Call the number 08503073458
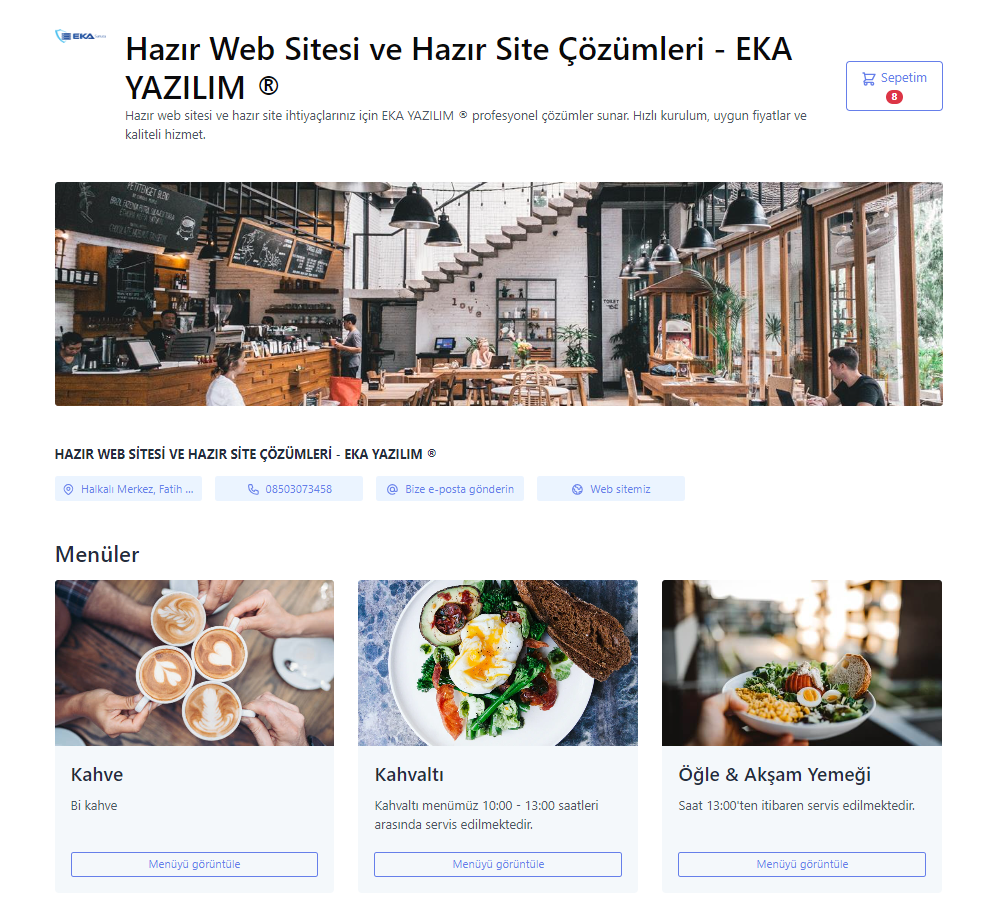Image resolution: width=992 pixels, height=916 pixels. click(x=289, y=488)
